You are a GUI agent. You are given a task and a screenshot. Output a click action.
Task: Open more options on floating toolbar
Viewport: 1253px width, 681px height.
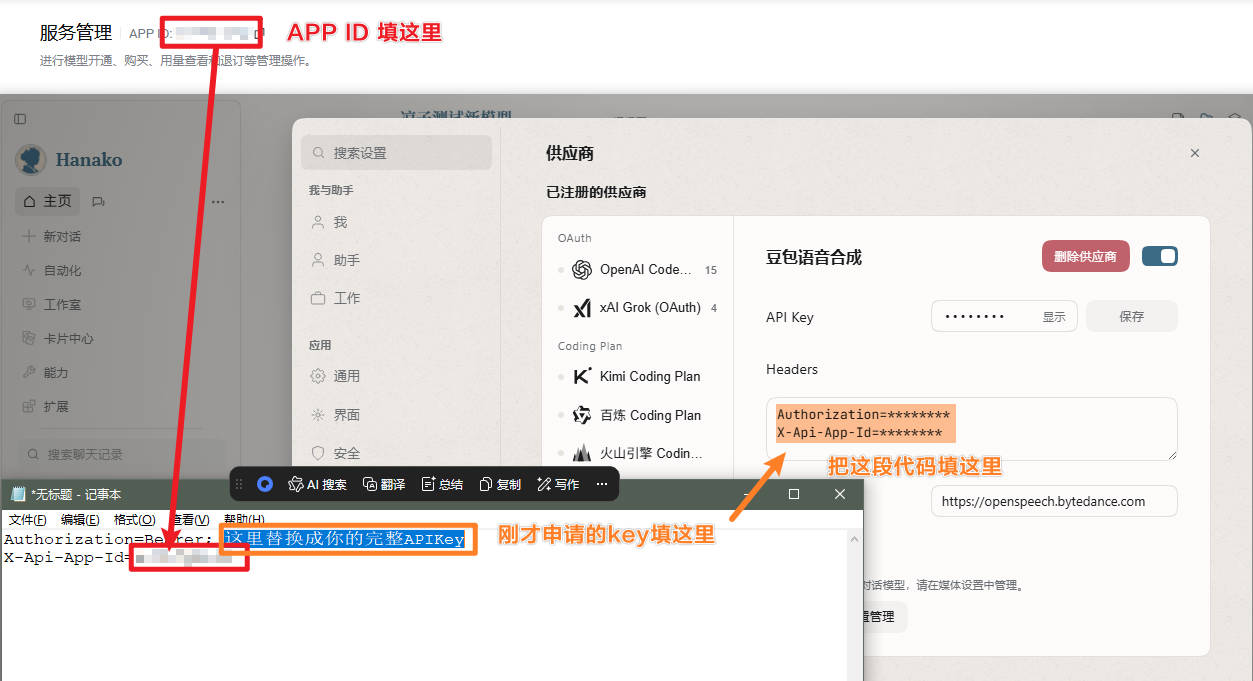[x=602, y=484]
